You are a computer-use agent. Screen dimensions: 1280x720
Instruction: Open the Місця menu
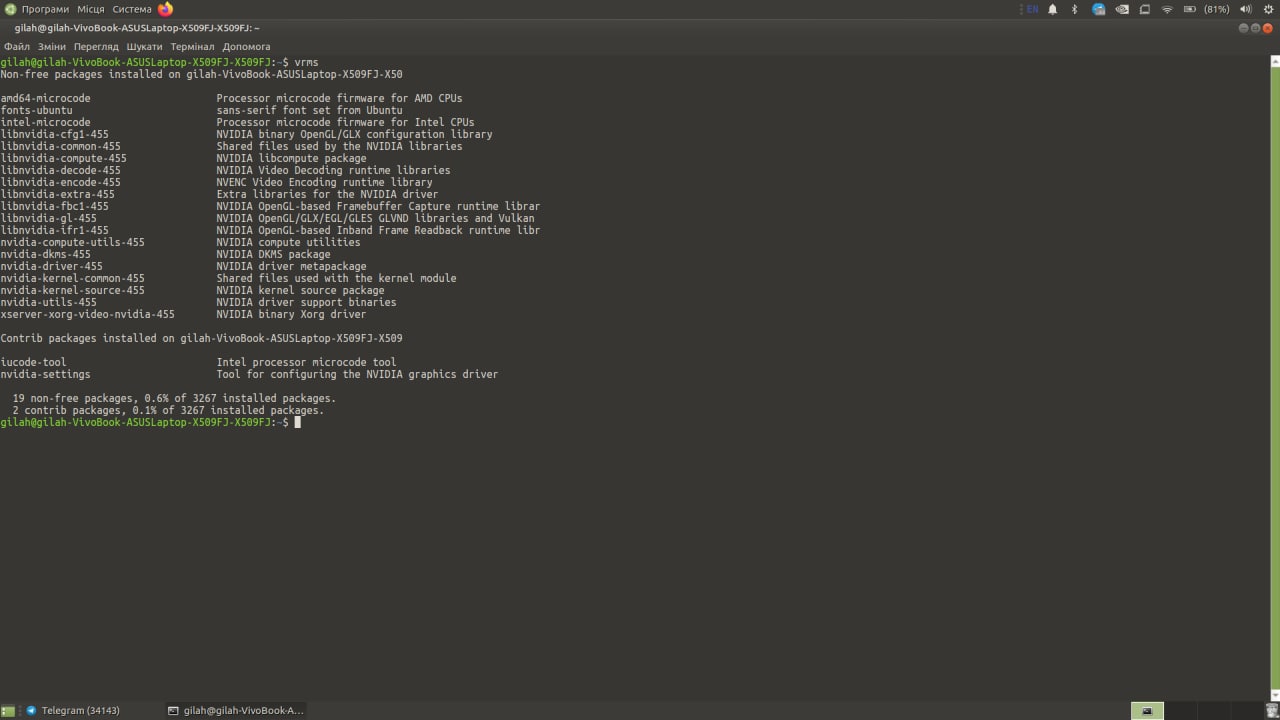point(91,9)
